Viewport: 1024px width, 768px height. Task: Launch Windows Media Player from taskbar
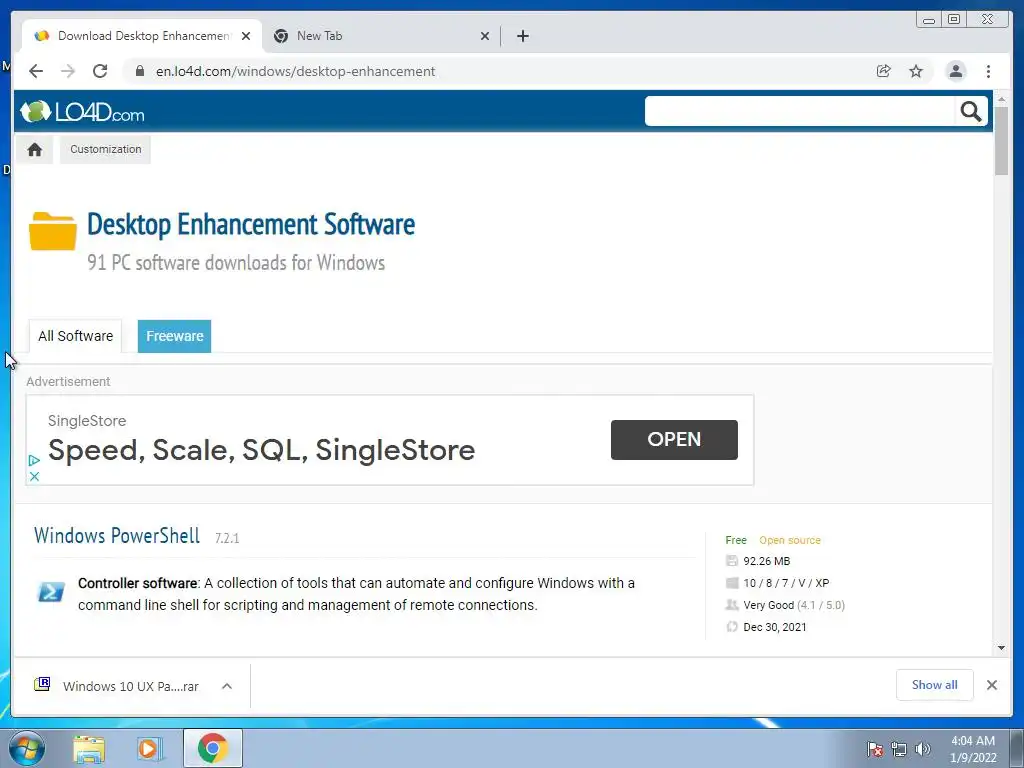click(x=150, y=749)
